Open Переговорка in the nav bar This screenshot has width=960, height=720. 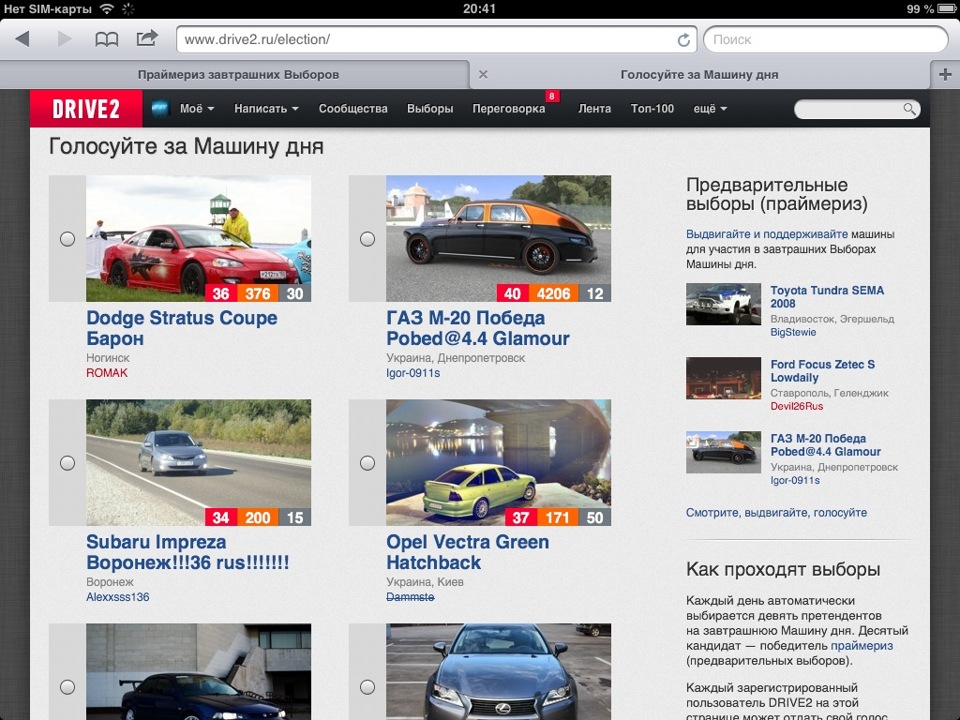click(x=509, y=109)
